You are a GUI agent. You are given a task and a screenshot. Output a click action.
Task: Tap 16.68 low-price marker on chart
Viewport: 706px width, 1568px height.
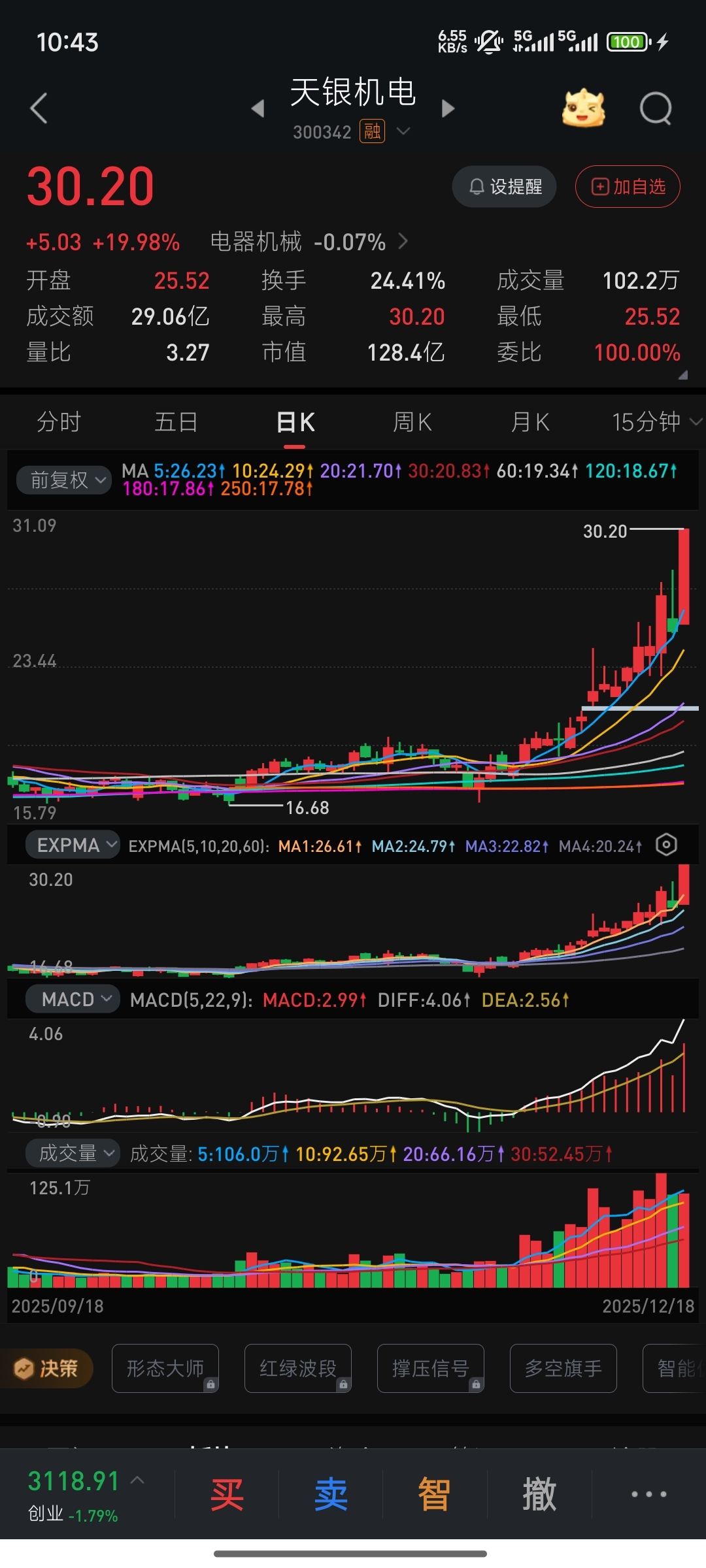click(x=307, y=808)
